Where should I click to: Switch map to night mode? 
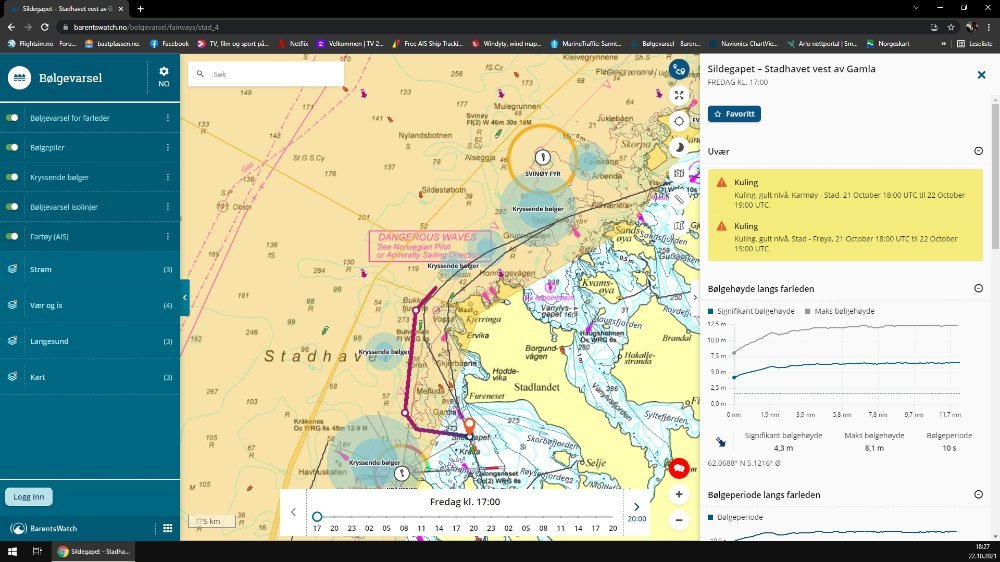coord(679,147)
